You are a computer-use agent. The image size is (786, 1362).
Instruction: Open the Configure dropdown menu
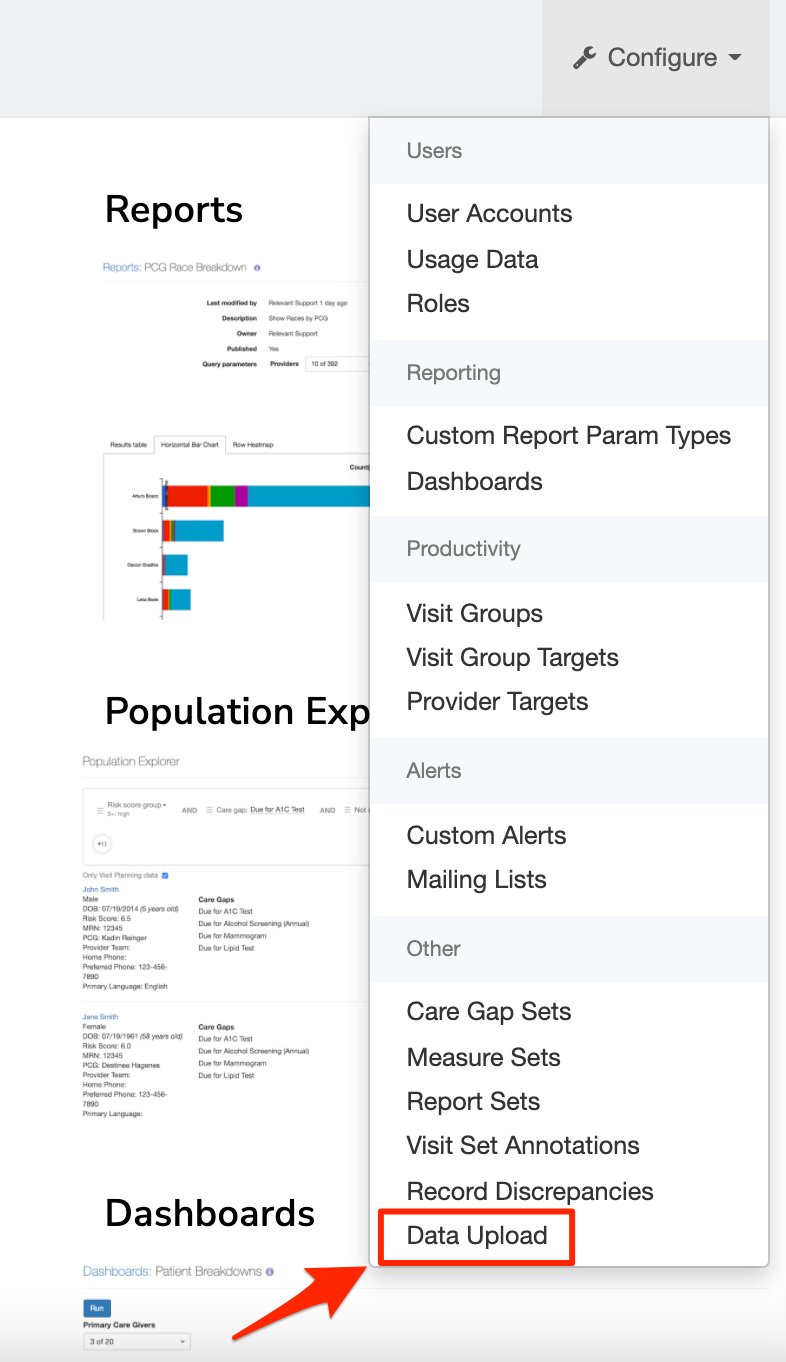[x=658, y=58]
